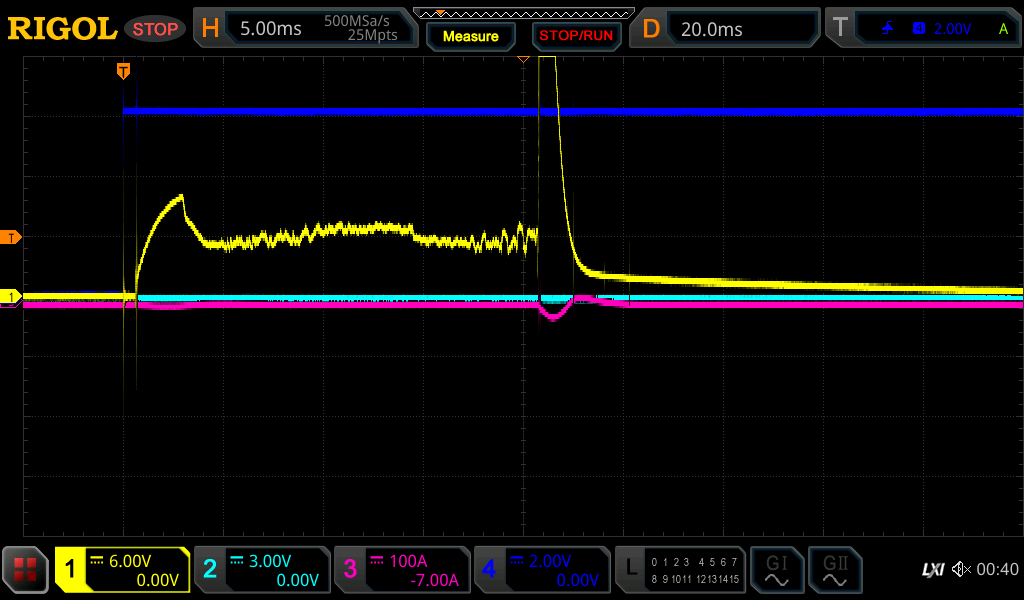The image size is (1024, 600).
Task: Toggle channel 1 yellow 6.00V label
Action: tap(122, 570)
